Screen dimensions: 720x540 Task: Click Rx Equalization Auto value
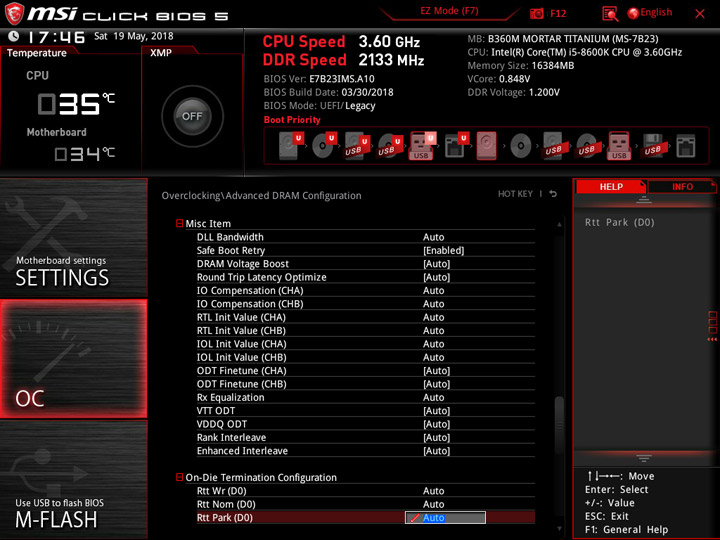[x=433, y=398]
